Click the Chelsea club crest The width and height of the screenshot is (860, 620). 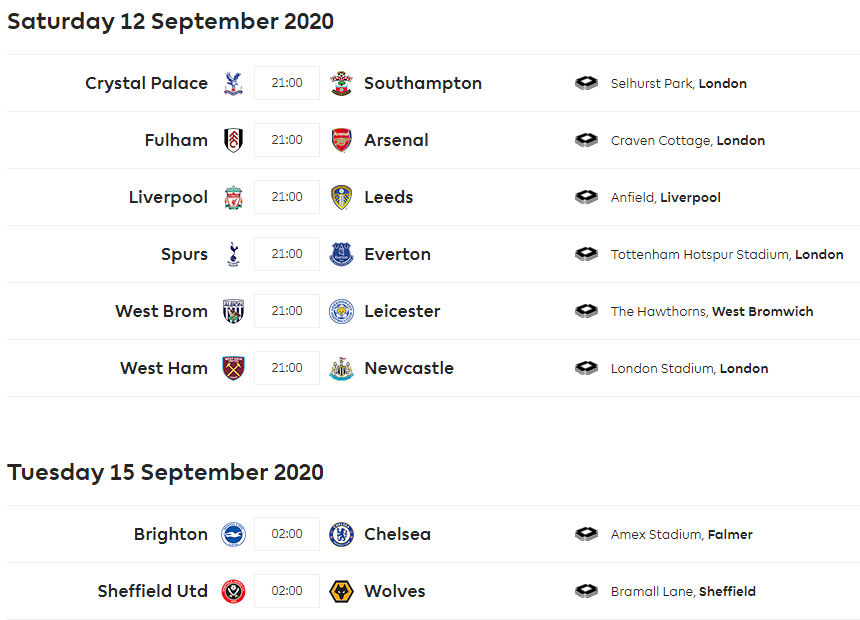pyautogui.click(x=341, y=534)
